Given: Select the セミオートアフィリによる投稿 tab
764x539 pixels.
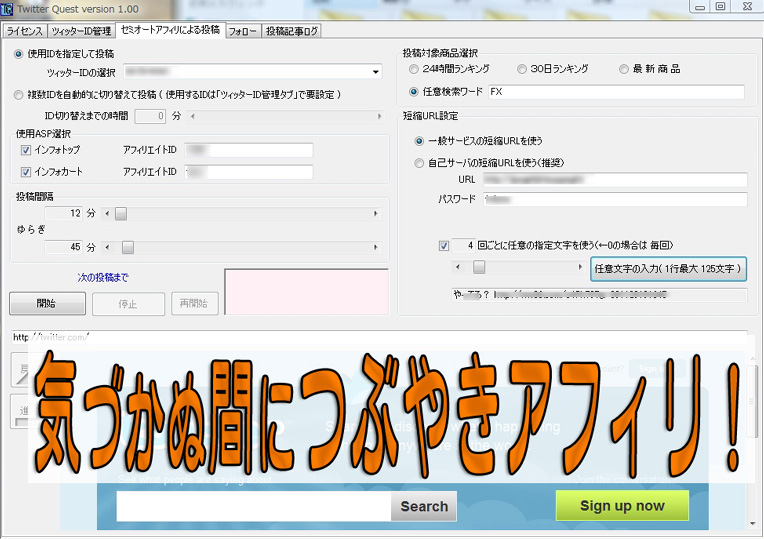Looking at the screenshot, I should (170, 30).
